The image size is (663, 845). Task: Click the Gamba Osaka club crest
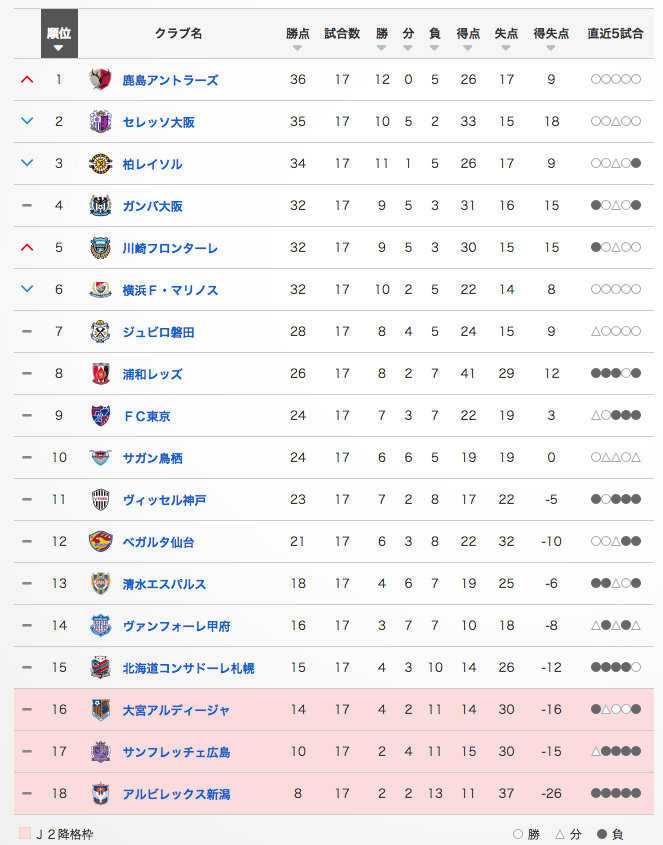tap(100, 205)
